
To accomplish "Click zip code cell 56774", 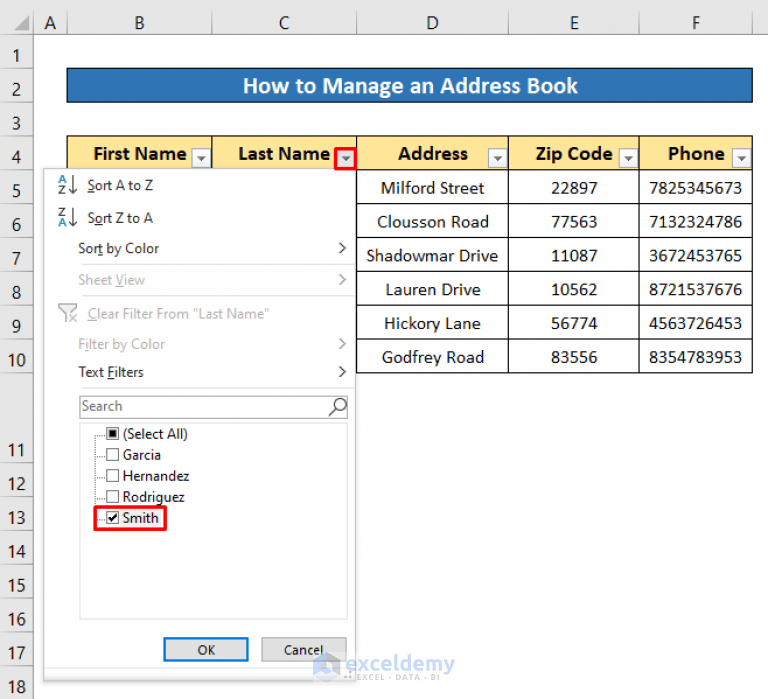I will click(574, 323).
